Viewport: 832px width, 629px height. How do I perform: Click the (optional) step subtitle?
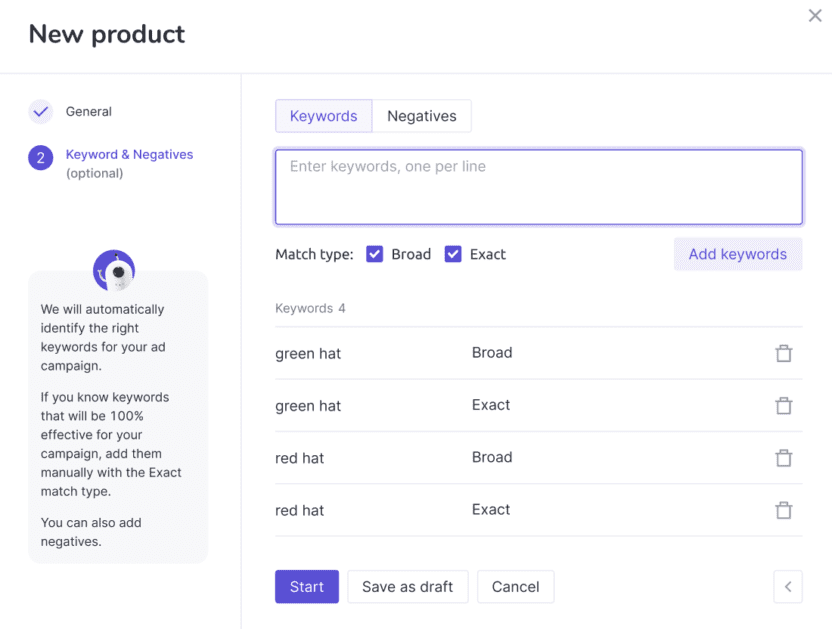[x=94, y=174]
